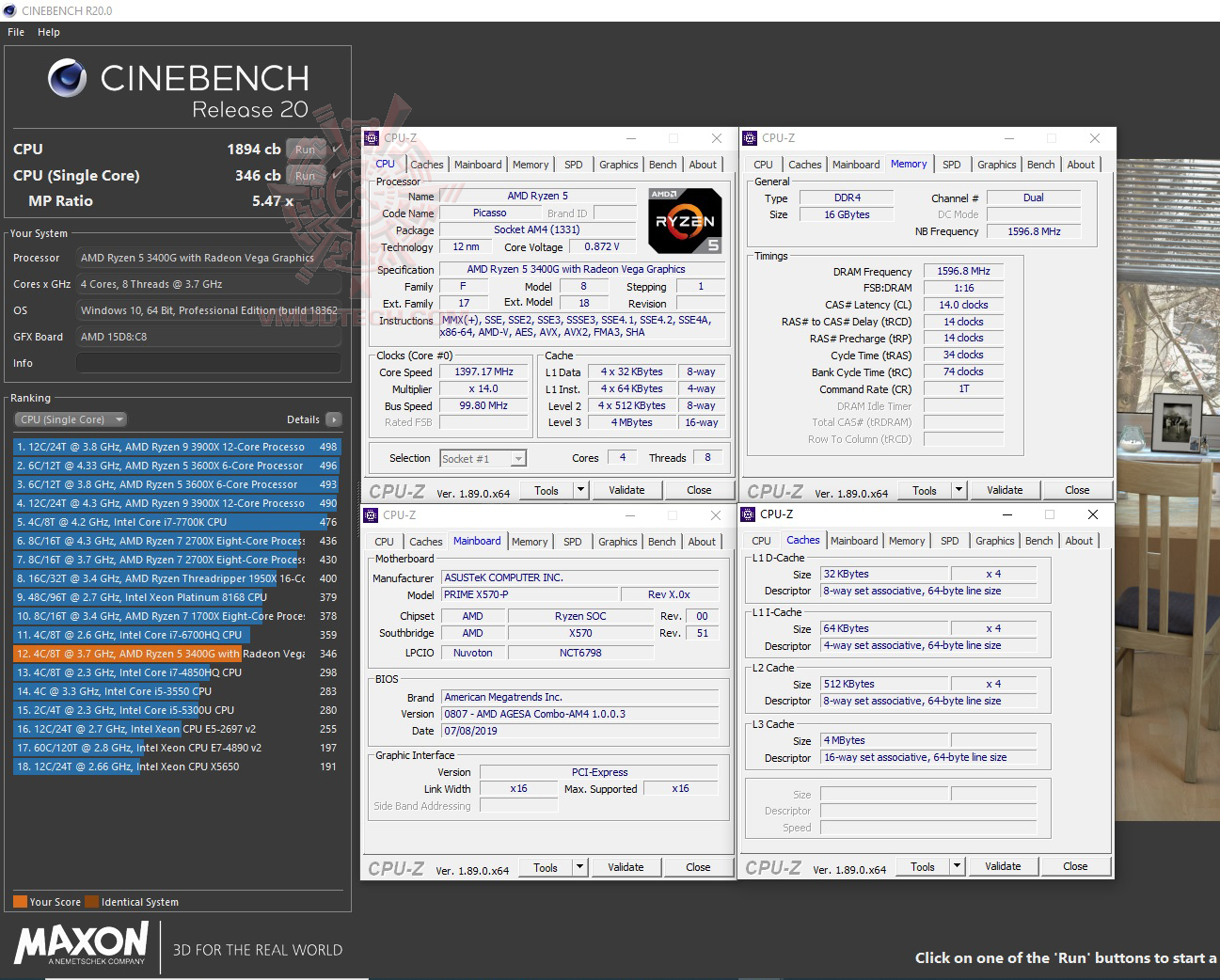Click the Core Speed value 1397.17 MHz

click(483, 371)
